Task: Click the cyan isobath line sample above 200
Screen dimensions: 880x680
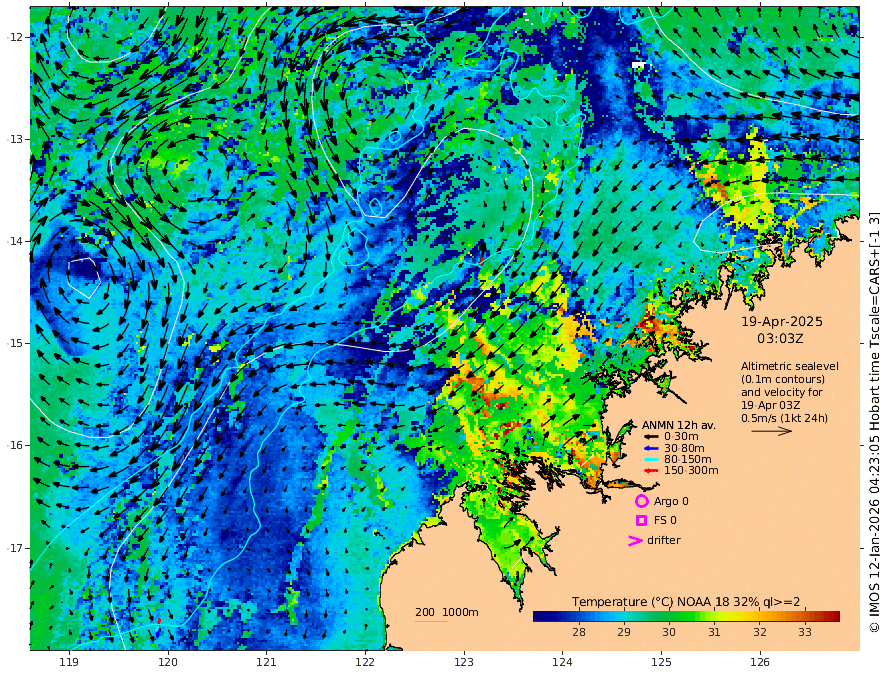Action: tap(431, 621)
